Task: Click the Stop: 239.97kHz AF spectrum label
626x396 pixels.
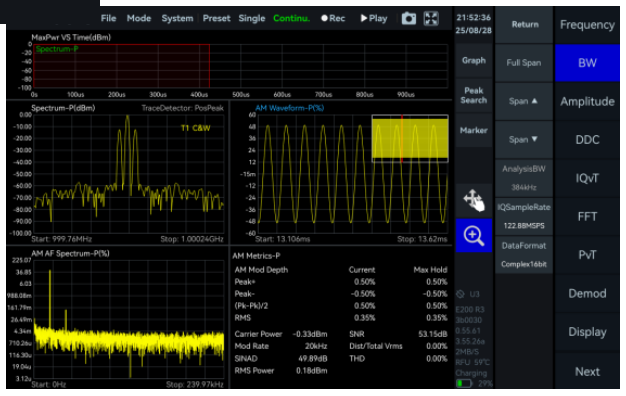Action: [x=195, y=384]
